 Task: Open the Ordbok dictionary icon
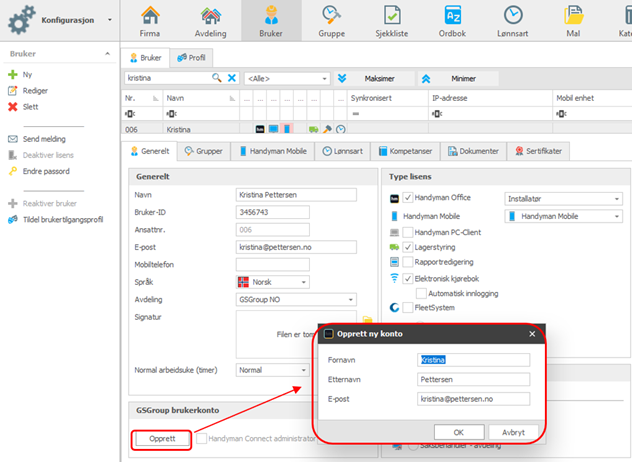tap(452, 16)
